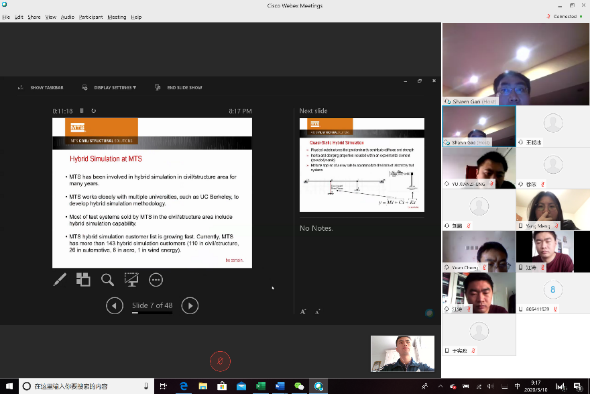Open the Participant menu
The image size is (590, 394).
(x=91, y=17)
